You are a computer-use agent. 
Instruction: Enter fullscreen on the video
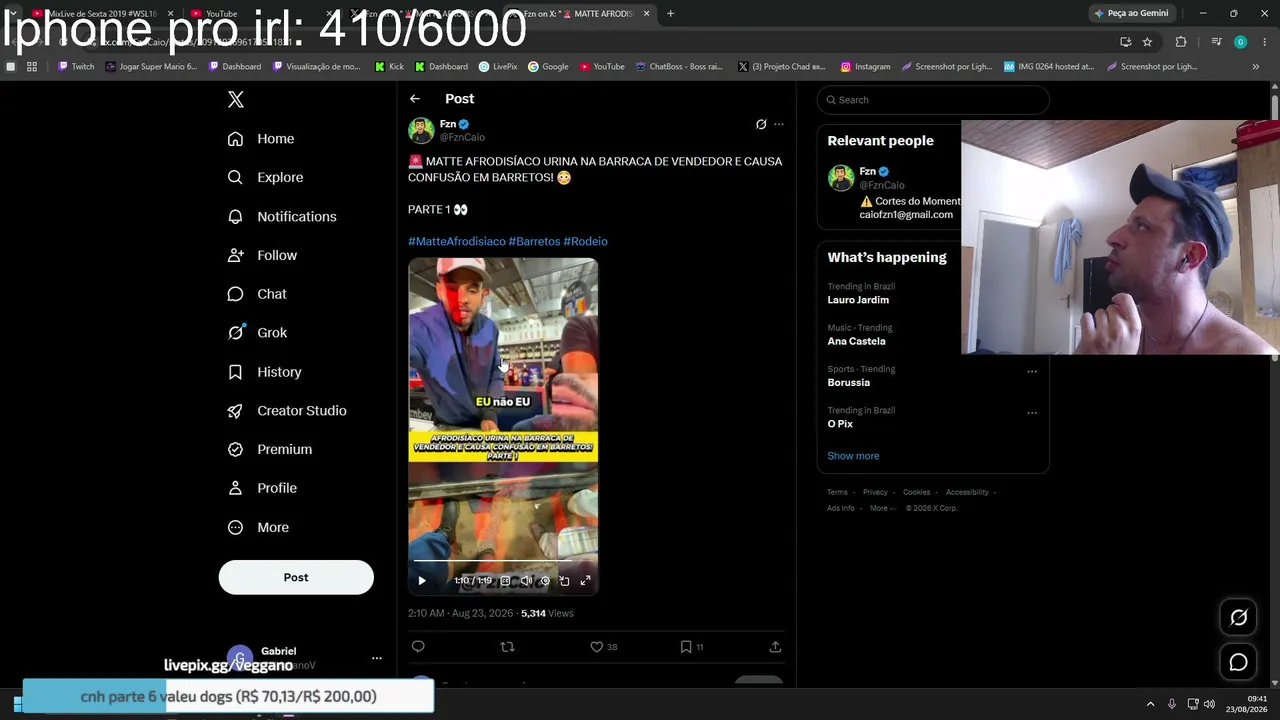[x=585, y=581]
